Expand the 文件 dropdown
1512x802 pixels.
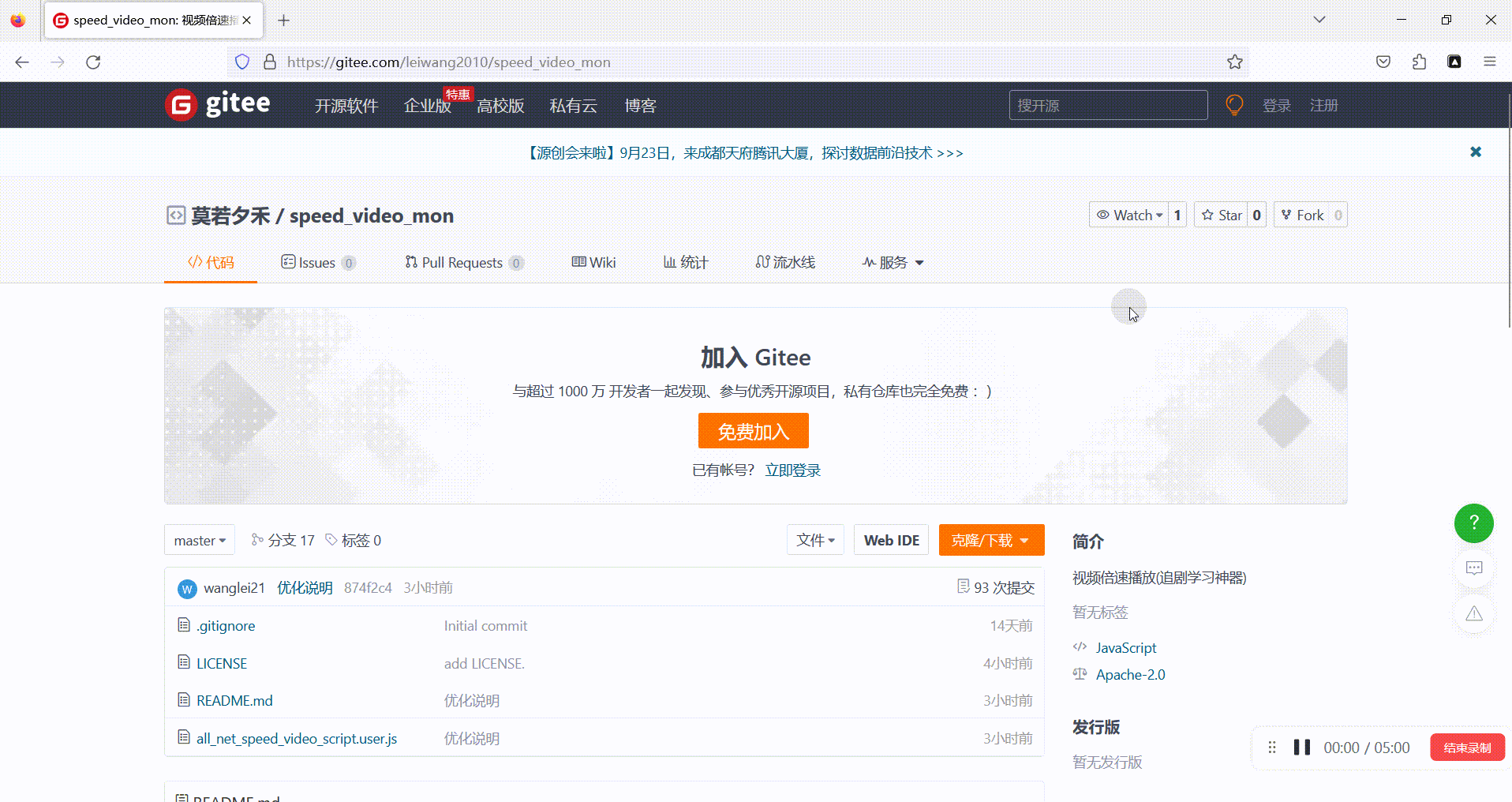click(815, 540)
